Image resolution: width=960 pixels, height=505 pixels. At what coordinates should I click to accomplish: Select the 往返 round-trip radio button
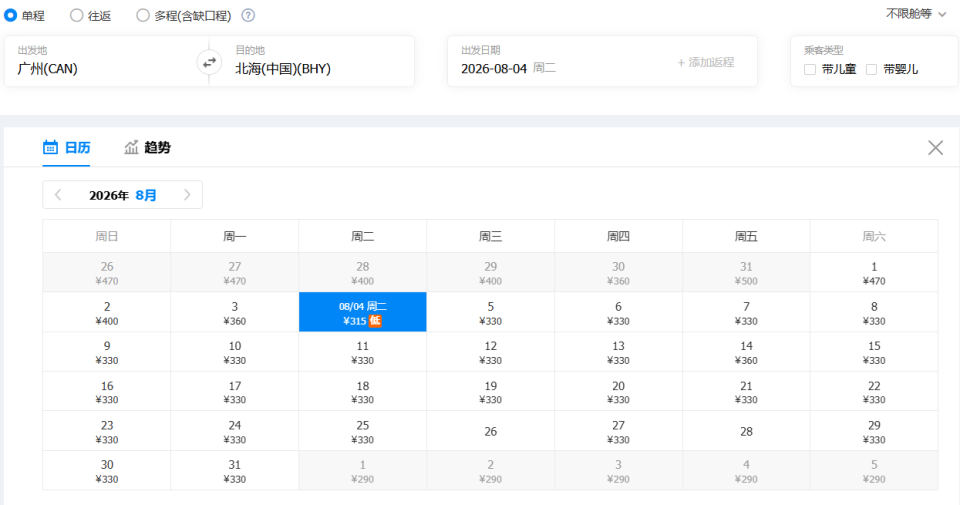click(77, 15)
